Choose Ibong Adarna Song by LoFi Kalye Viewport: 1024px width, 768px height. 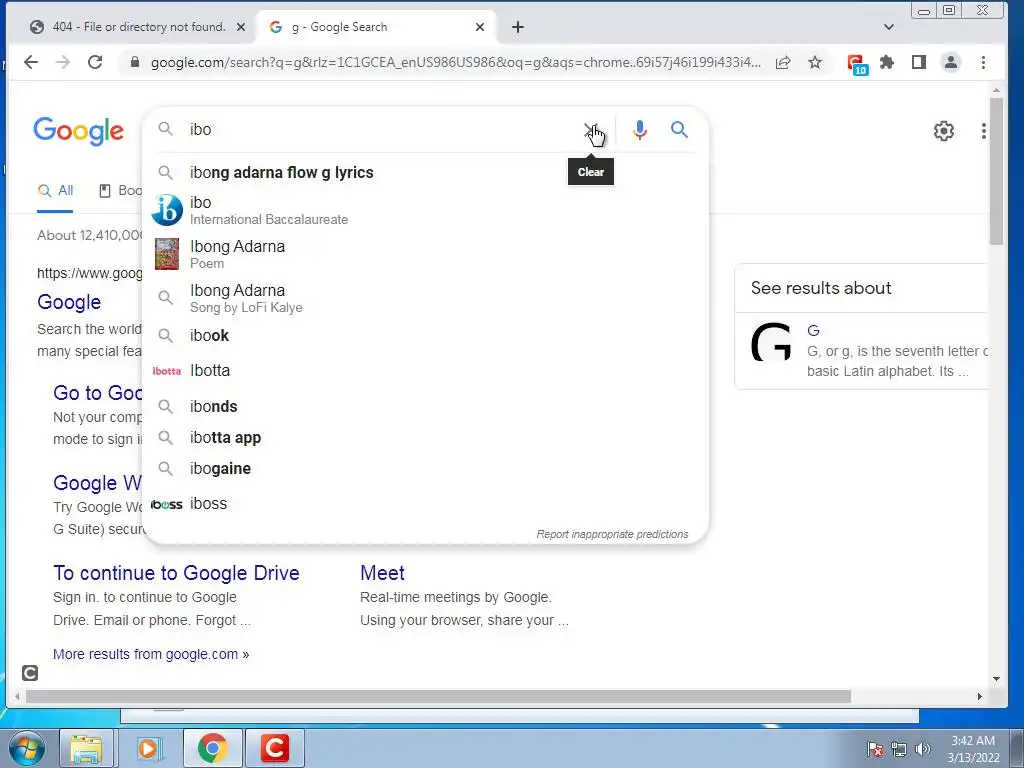click(x=425, y=298)
